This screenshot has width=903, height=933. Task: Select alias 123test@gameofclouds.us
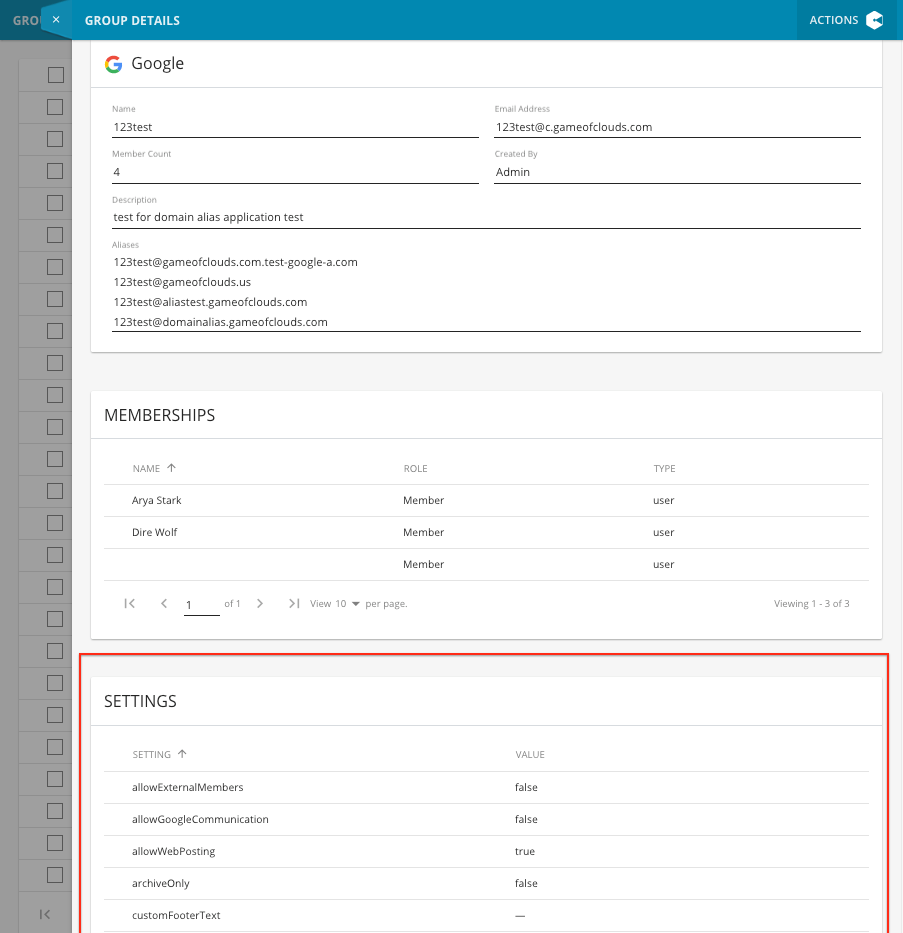182,282
